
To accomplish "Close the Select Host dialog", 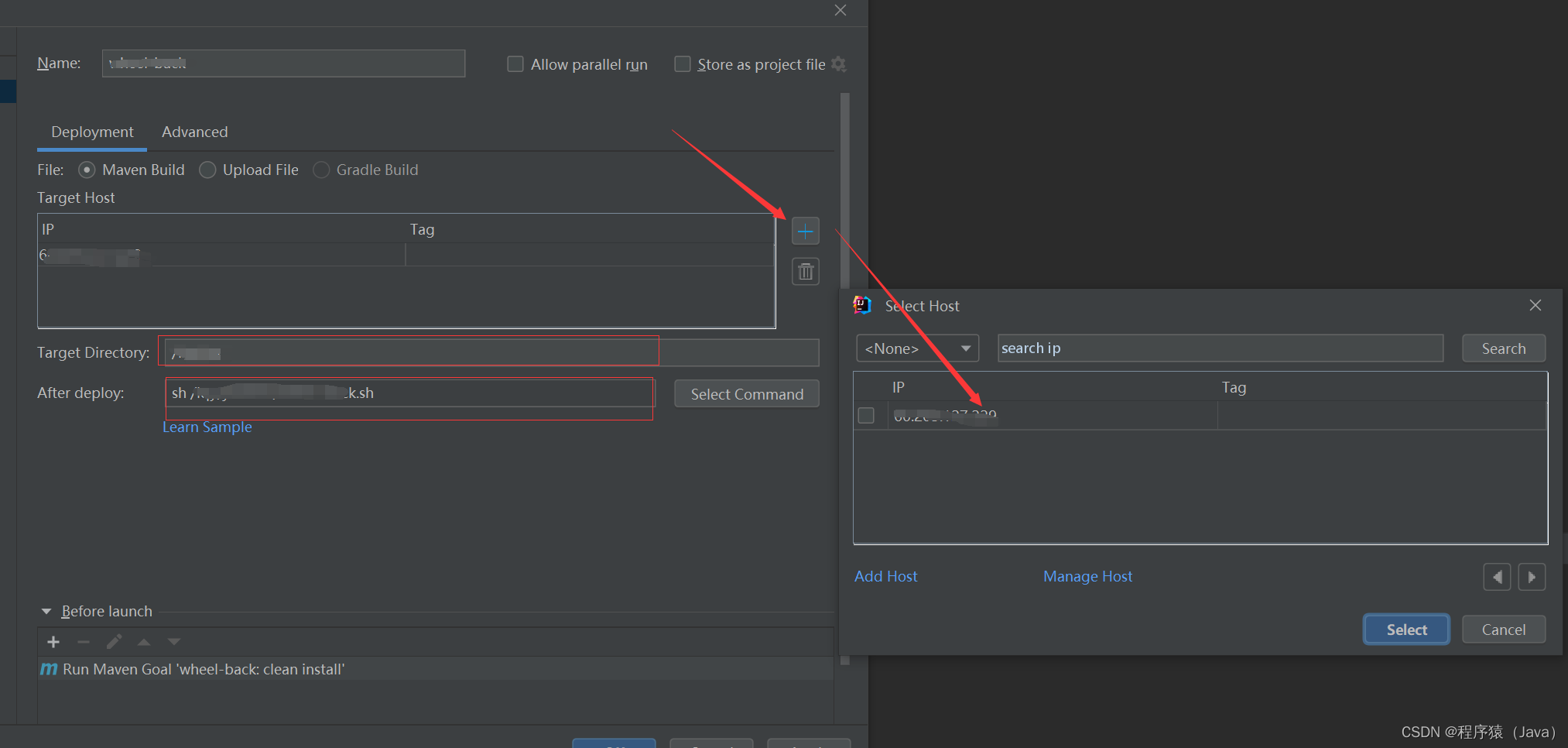I will 1535,305.
